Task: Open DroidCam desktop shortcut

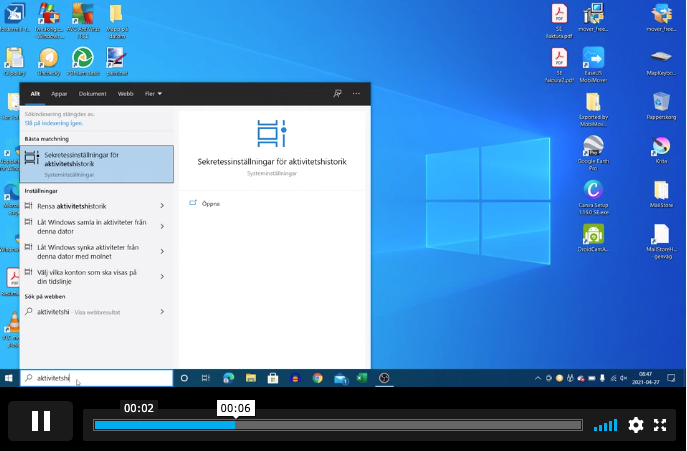Action: [593, 237]
